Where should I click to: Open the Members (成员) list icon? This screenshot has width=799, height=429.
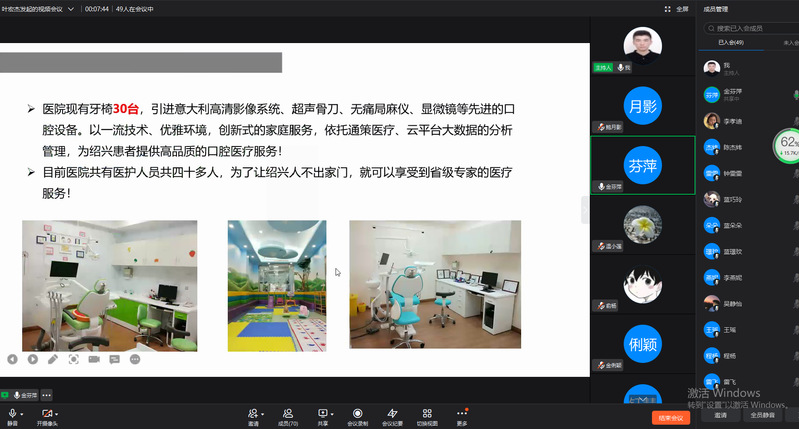click(x=286, y=413)
